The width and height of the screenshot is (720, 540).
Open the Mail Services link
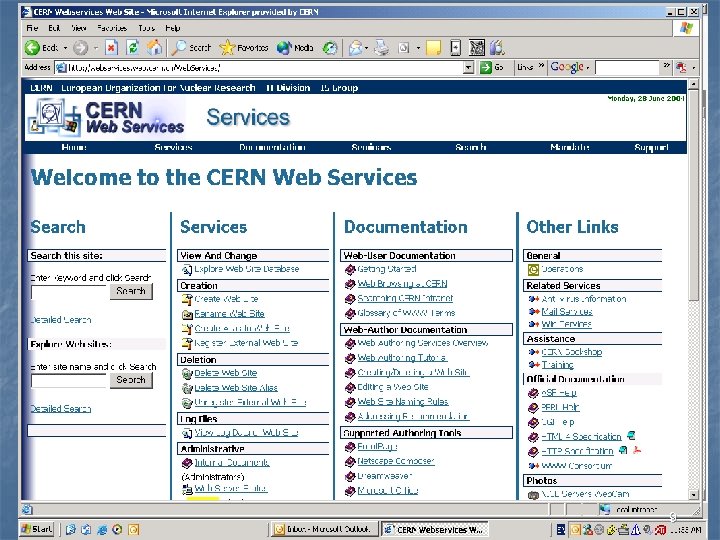click(567, 312)
